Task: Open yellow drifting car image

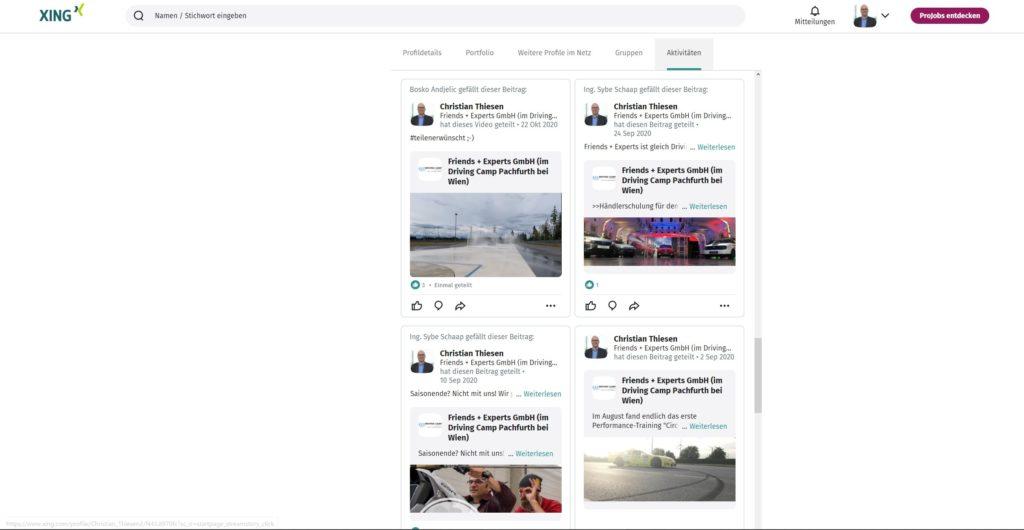Action: click(660, 469)
